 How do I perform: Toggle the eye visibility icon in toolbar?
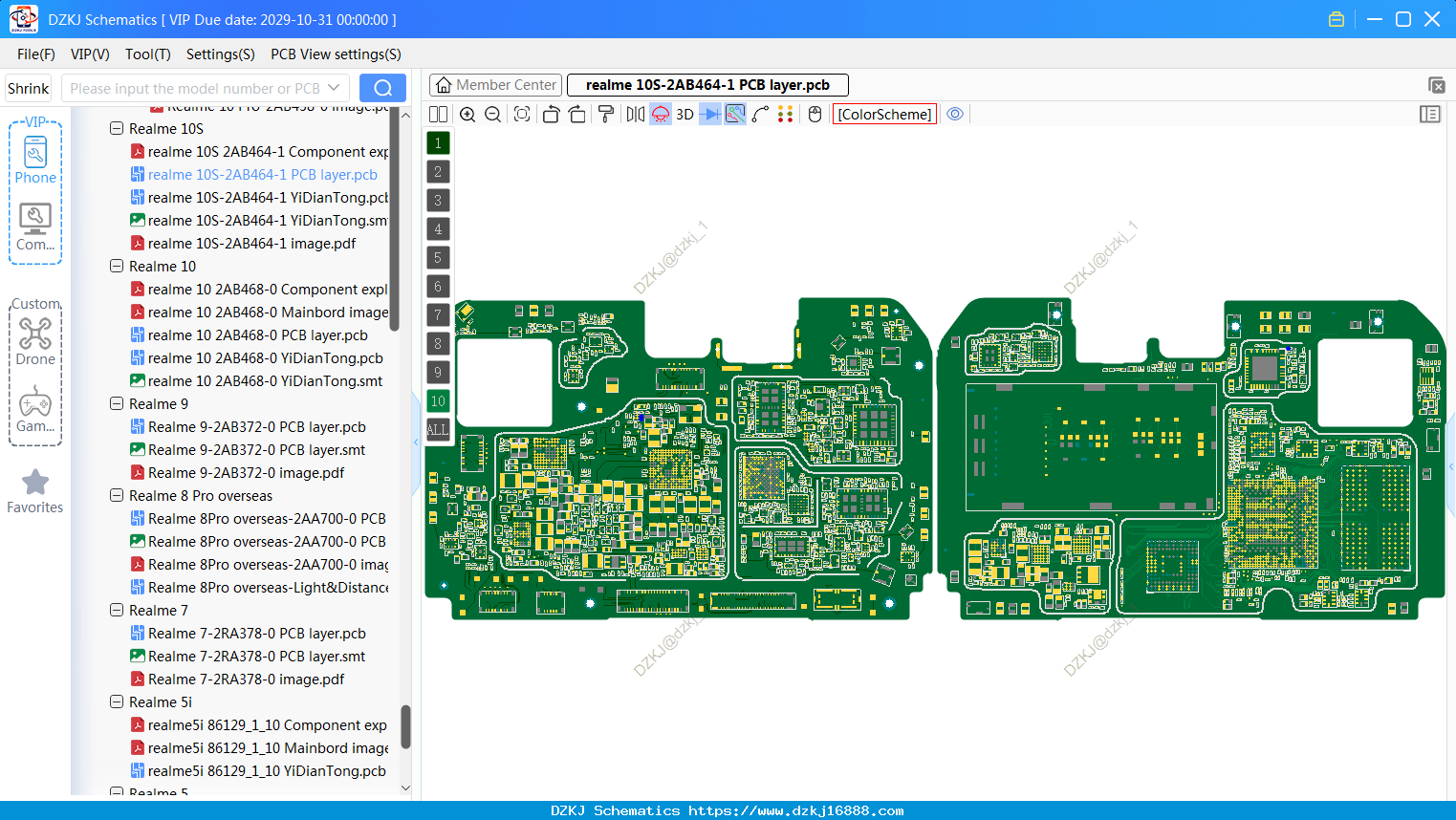point(955,114)
